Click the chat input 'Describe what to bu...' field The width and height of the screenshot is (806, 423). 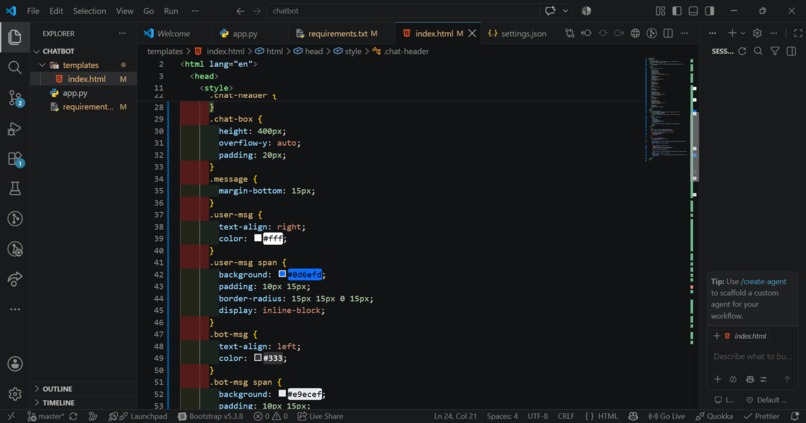[x=752, y=356]
